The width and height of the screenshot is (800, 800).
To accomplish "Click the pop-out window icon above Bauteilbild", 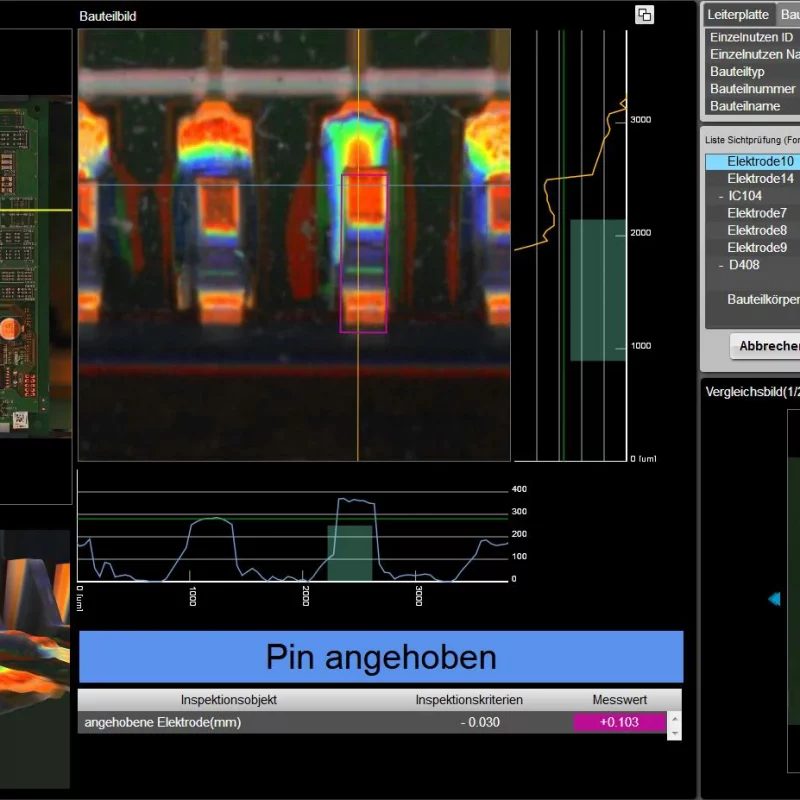I will pos(644,14).
